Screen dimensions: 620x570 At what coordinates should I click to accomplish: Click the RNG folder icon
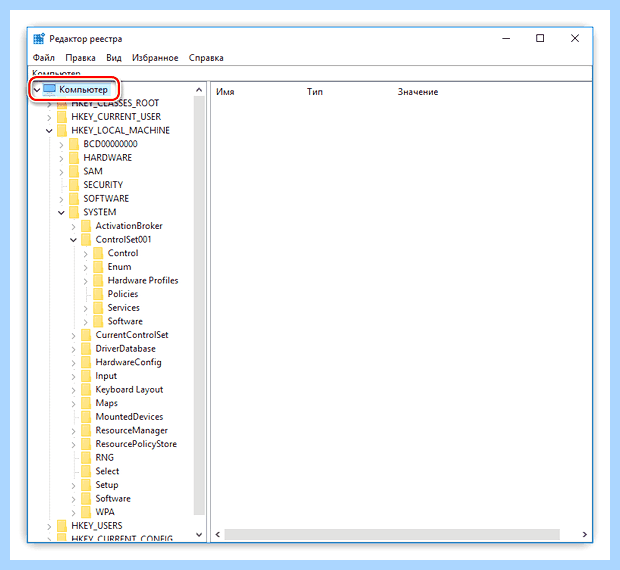(86, 458)
